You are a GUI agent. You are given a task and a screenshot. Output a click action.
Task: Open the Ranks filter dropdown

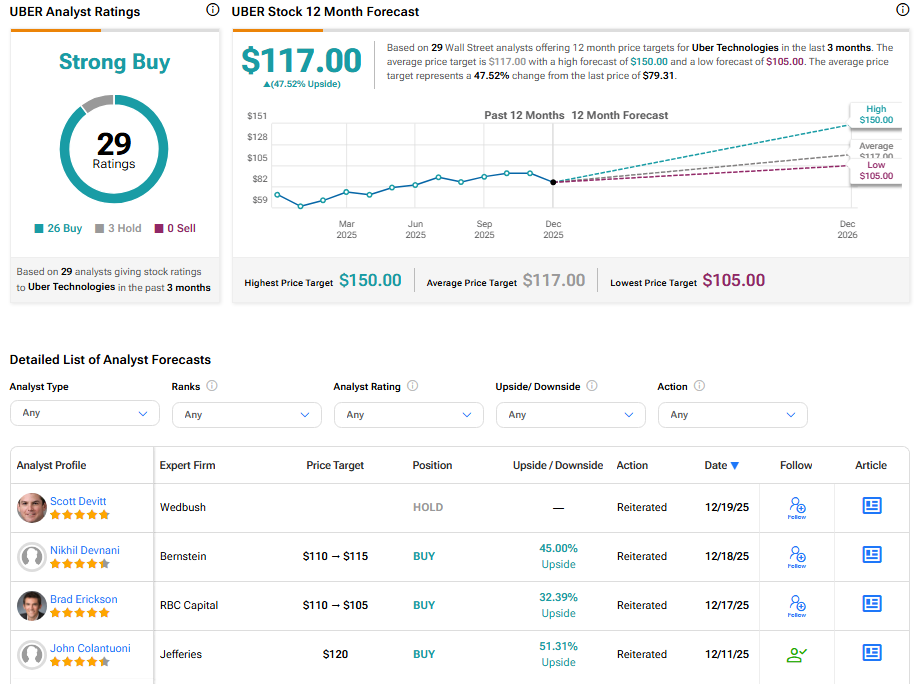click(246, 414)
